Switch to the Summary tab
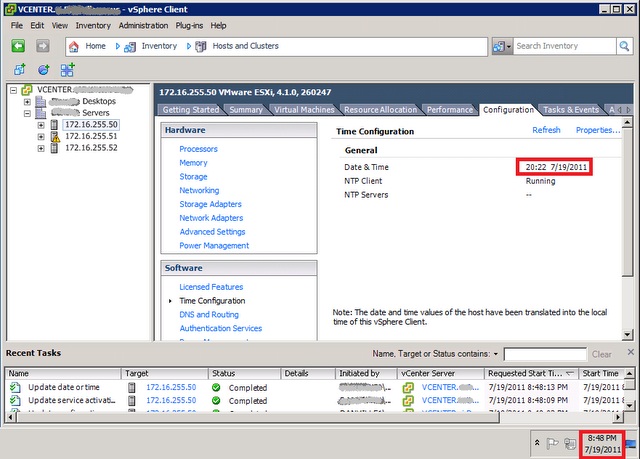640x459 pixels. click(246, 110)
